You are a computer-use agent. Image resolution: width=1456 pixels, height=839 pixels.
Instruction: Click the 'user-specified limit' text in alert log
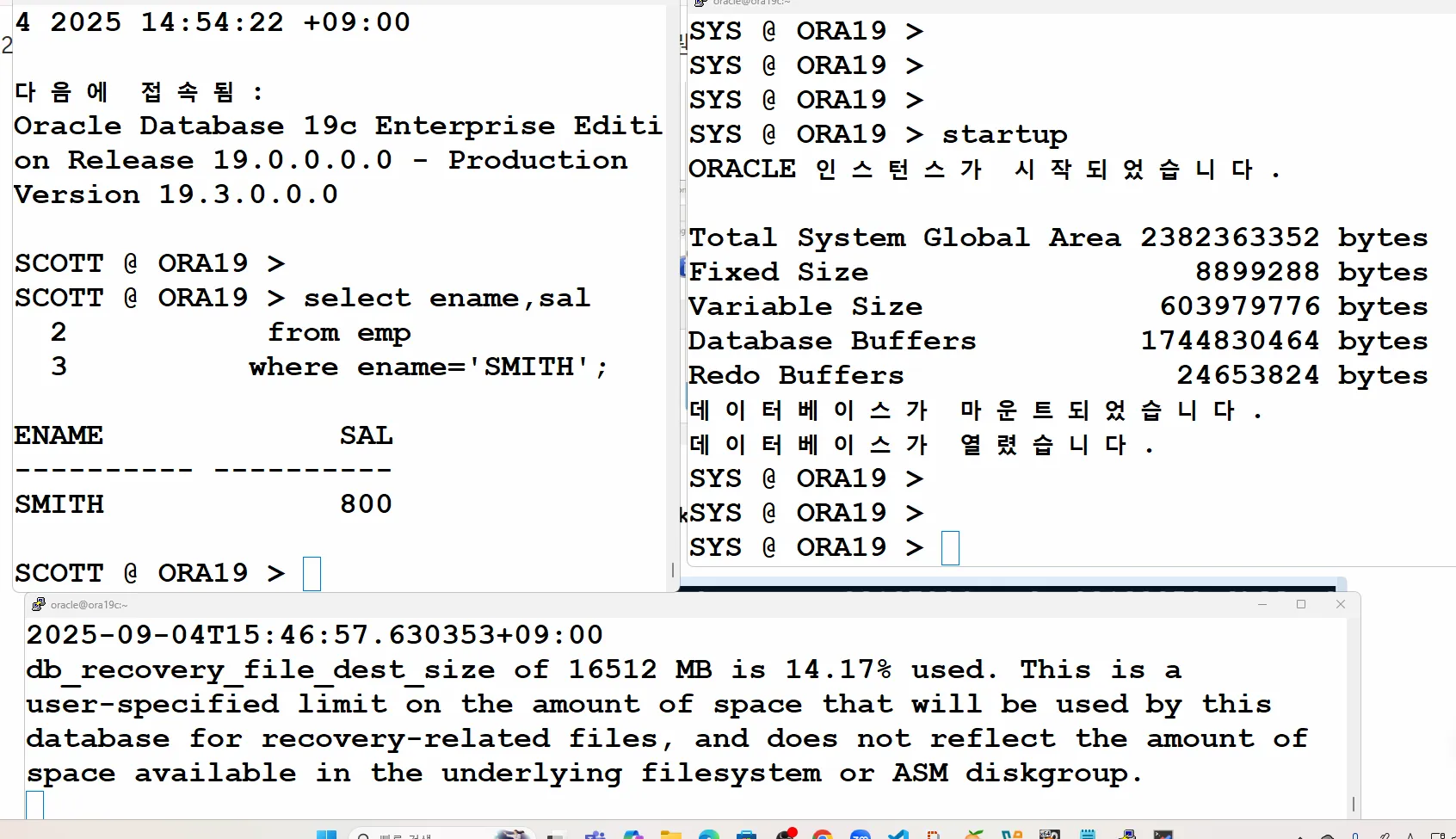(207, 704)
